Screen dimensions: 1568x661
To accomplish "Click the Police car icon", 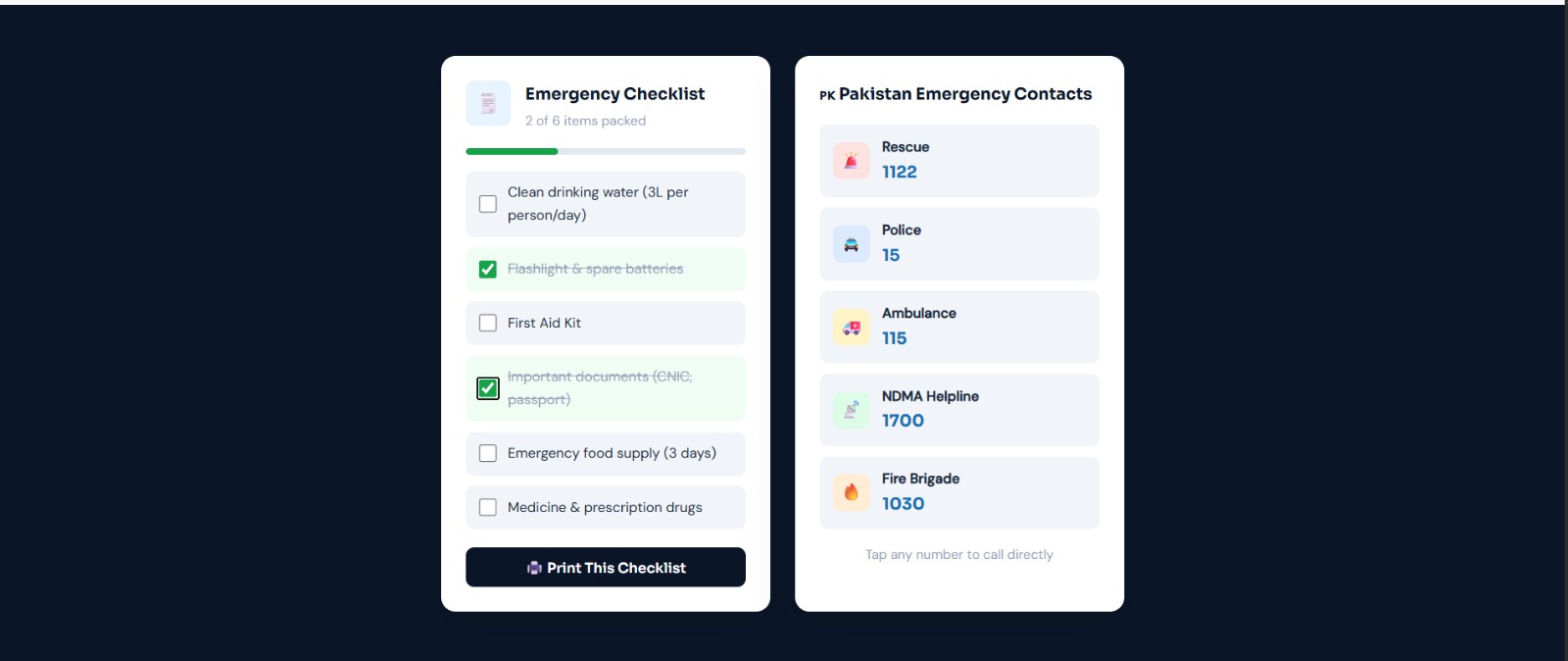I will pos(851,244).
